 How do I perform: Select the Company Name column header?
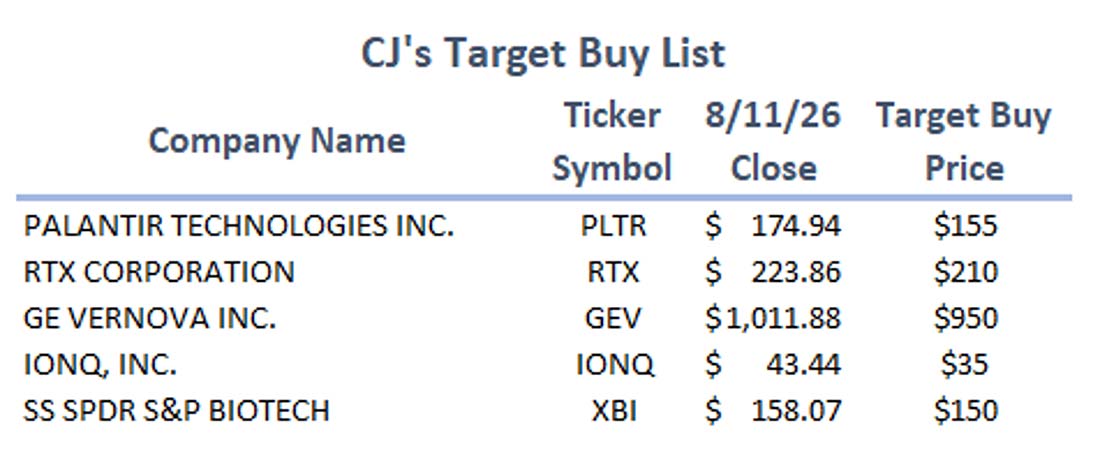point(277,142)
